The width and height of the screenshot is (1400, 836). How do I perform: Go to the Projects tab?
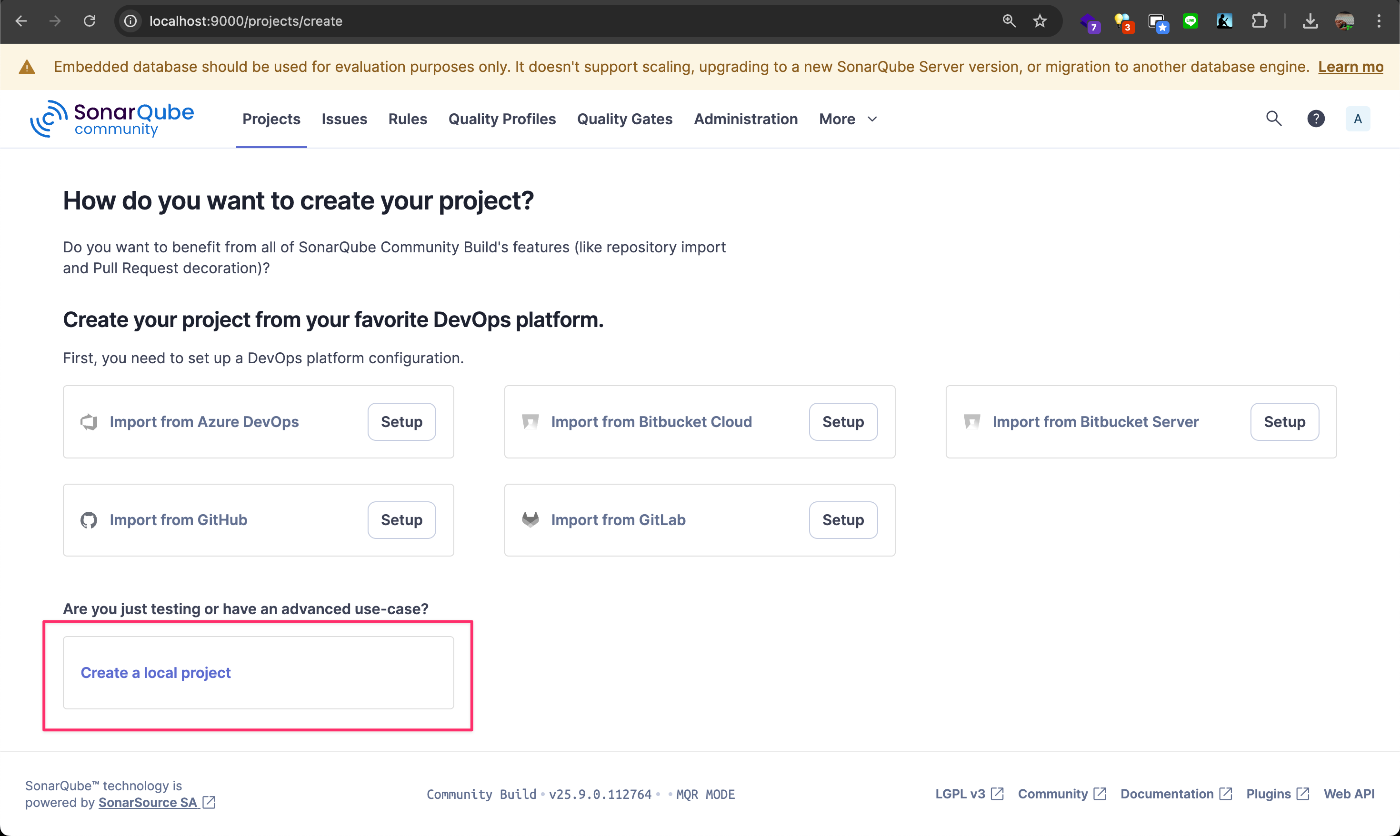(x=271, y=119)
